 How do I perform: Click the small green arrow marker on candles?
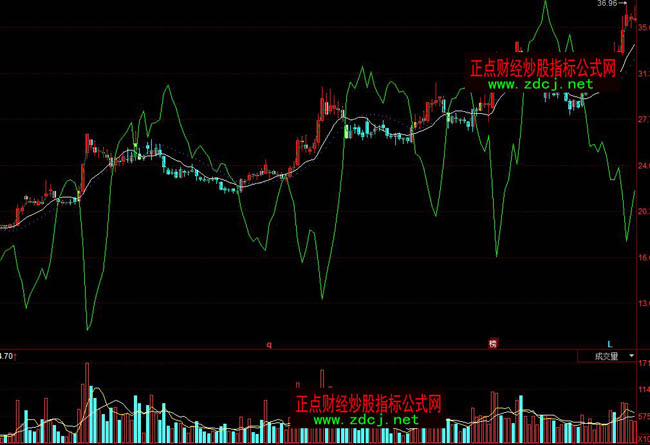click(135, 148)
